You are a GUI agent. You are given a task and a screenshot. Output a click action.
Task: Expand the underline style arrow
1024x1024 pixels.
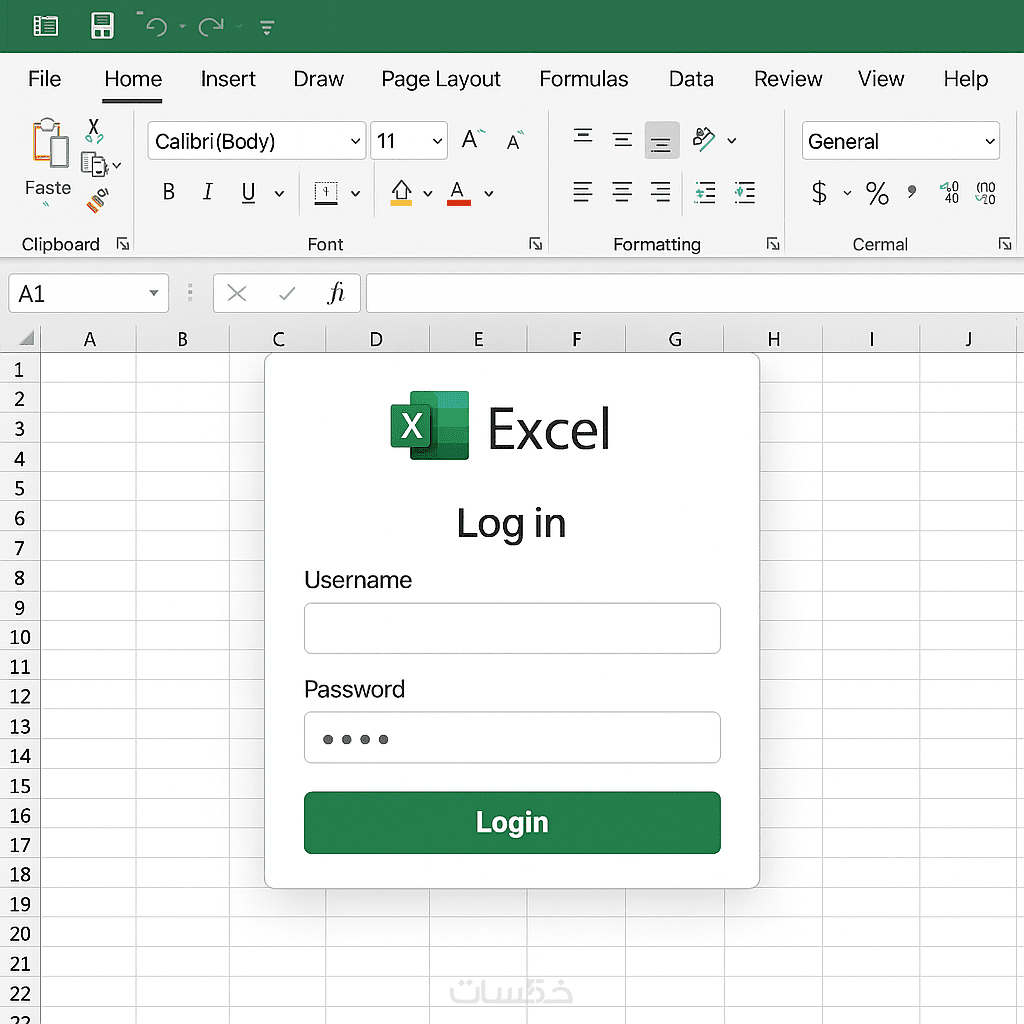click(x=280, y=193)
